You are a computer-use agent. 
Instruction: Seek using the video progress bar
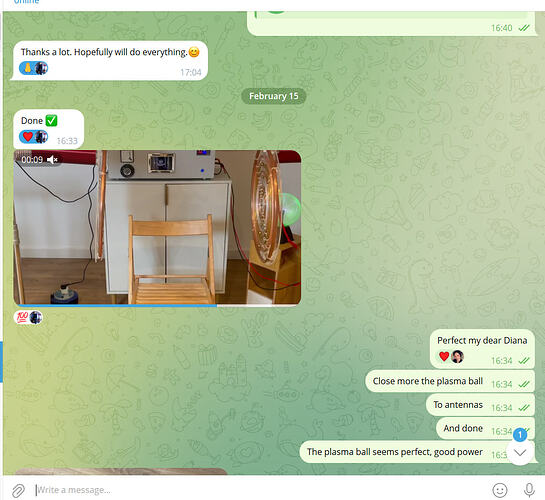click(x=157, y=305)
